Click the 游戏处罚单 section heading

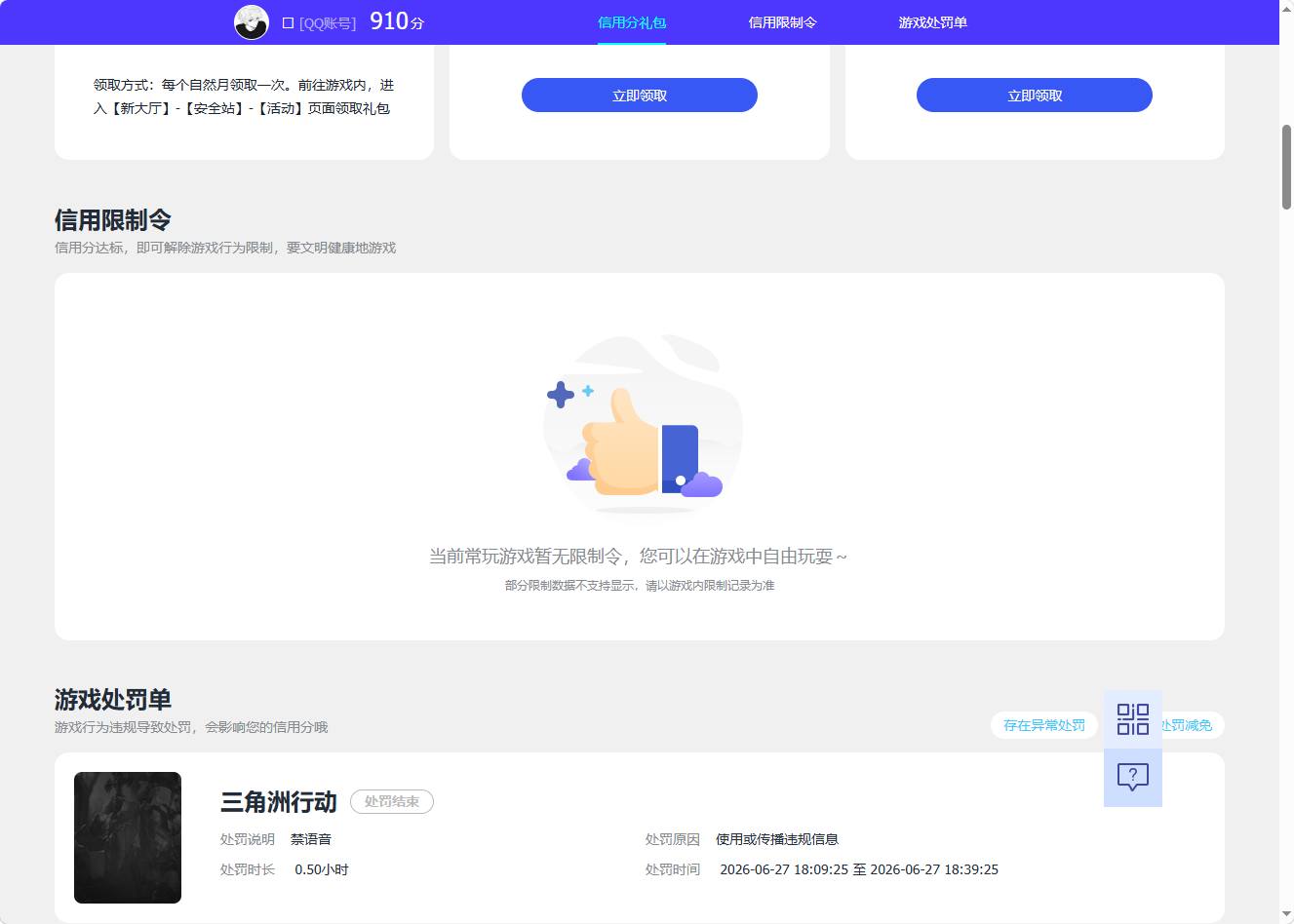[113, 700]
